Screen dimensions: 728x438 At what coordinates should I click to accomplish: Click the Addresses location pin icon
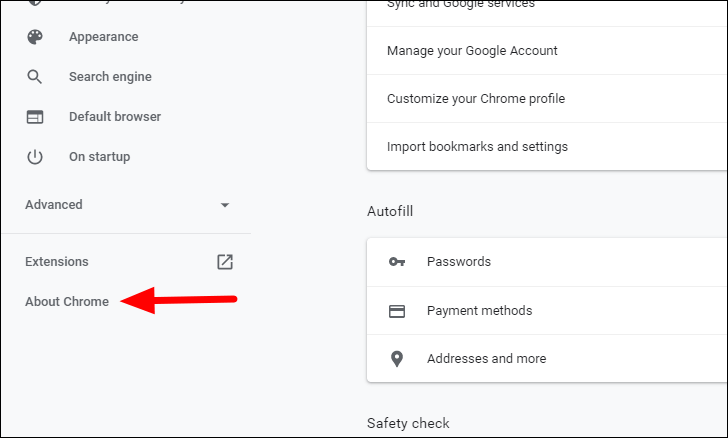396,359
